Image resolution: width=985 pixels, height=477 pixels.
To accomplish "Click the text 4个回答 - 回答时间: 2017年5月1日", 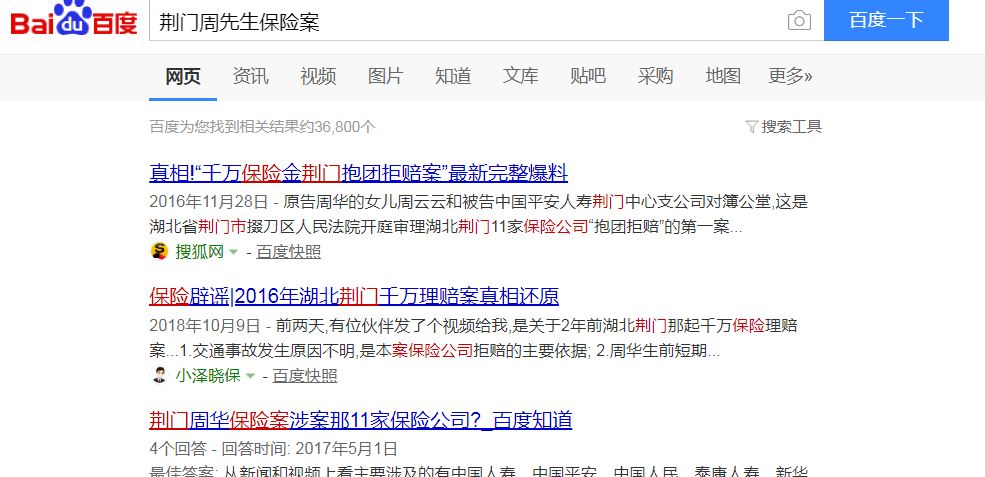I will [273, 449].
